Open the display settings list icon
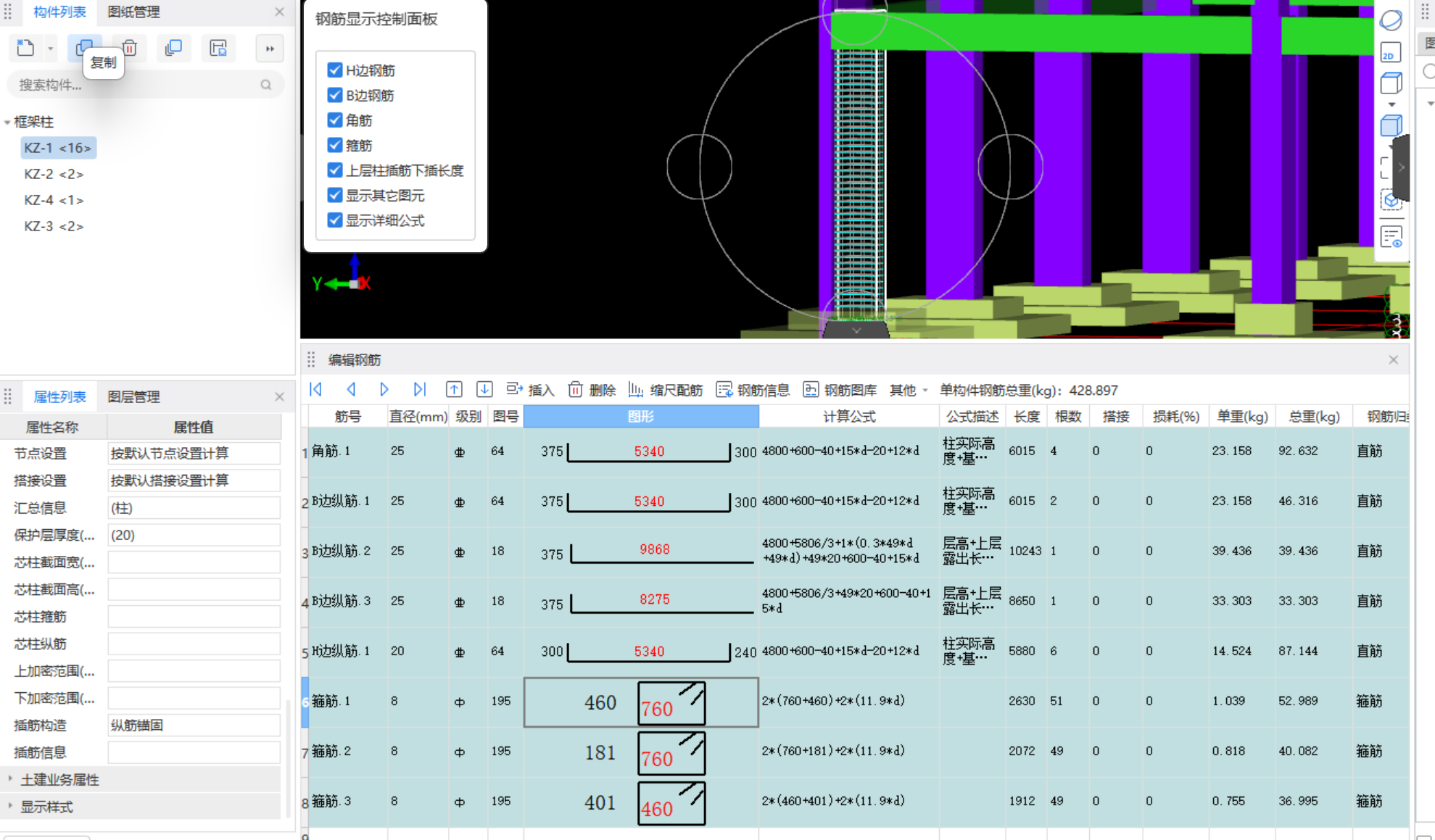The image size is (1435, 840). tap(1391, 236)
